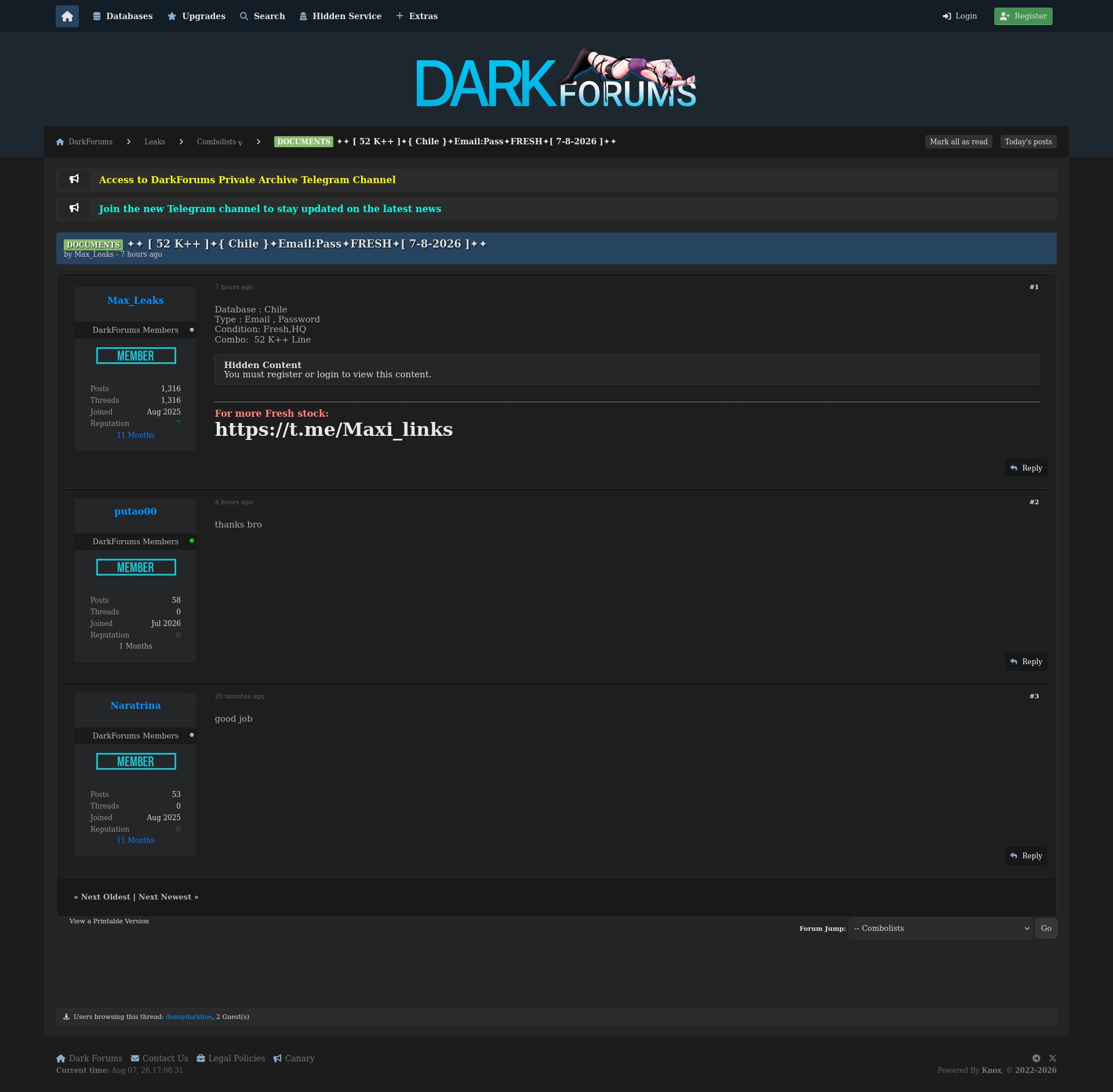The image size is (1113, 1092).
Task: Click the DOCUMENTS tag in the breadcrumb
Action: coord(304,142)
